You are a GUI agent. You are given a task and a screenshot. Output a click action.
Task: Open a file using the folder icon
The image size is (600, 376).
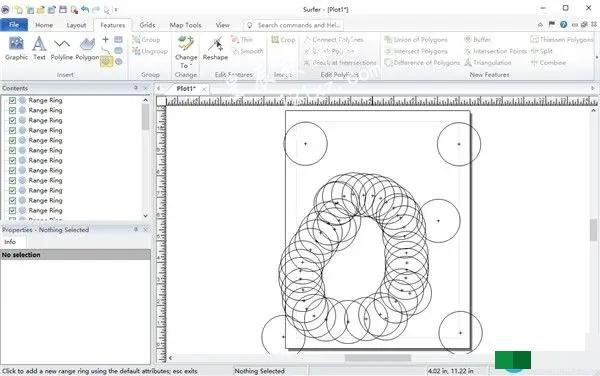point(41,9)
